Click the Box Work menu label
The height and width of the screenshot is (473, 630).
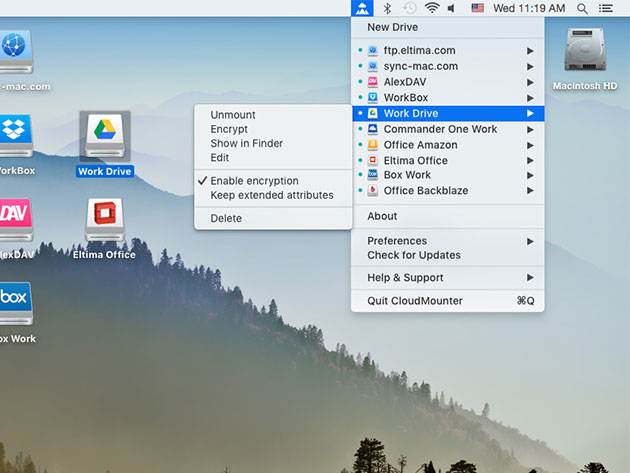point(407,175)
